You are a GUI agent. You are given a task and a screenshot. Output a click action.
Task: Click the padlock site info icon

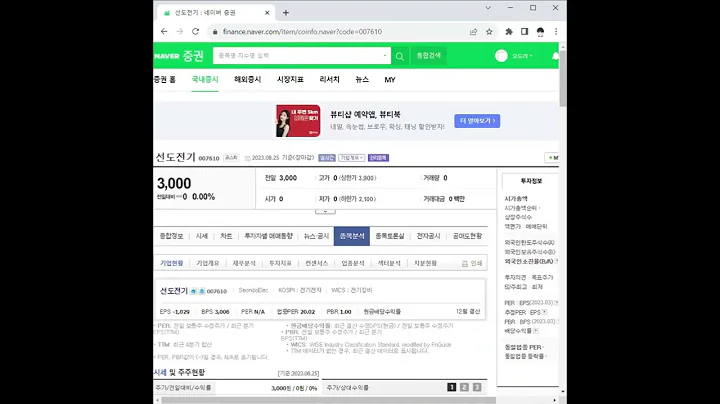click(214, 32)
